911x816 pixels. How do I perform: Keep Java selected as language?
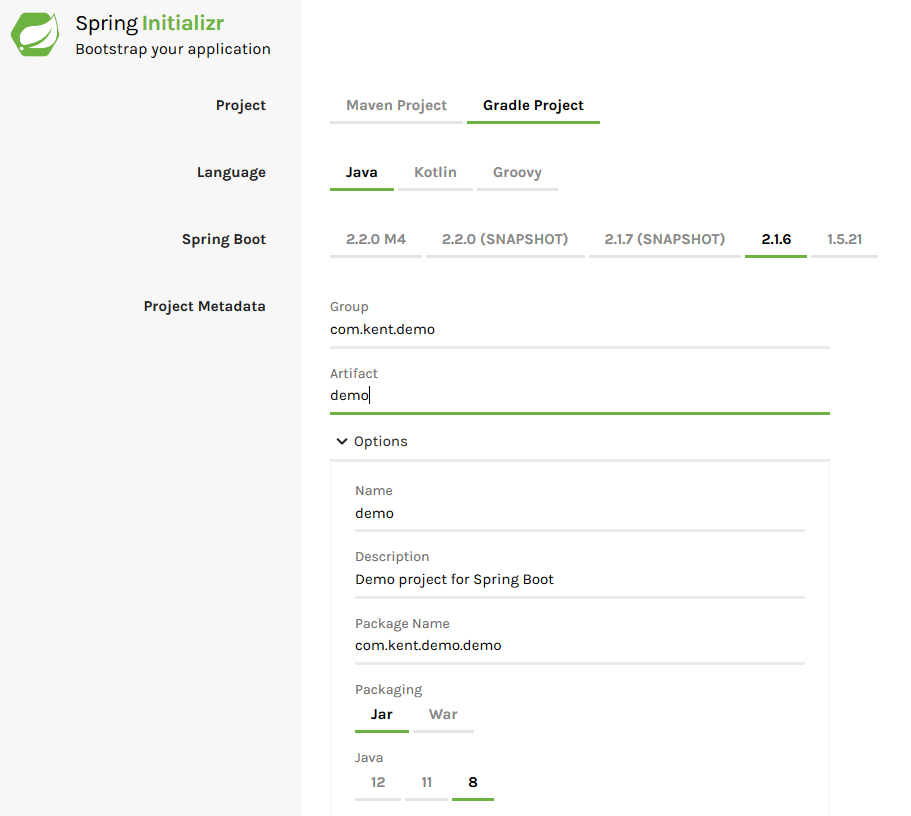pyautogui.click(x=361, y=172)
